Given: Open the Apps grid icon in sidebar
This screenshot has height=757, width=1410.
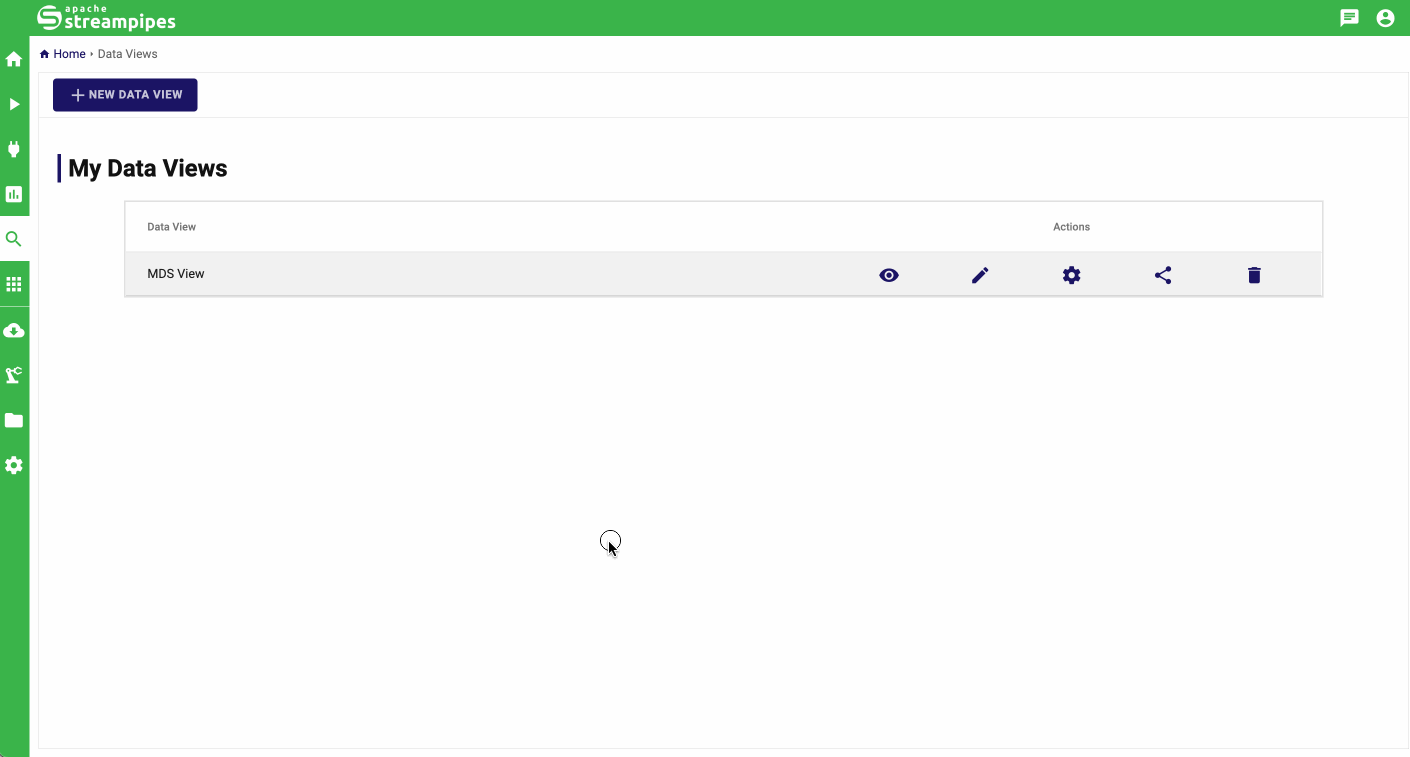Looking at the screenshot, I should coord(14,284).
